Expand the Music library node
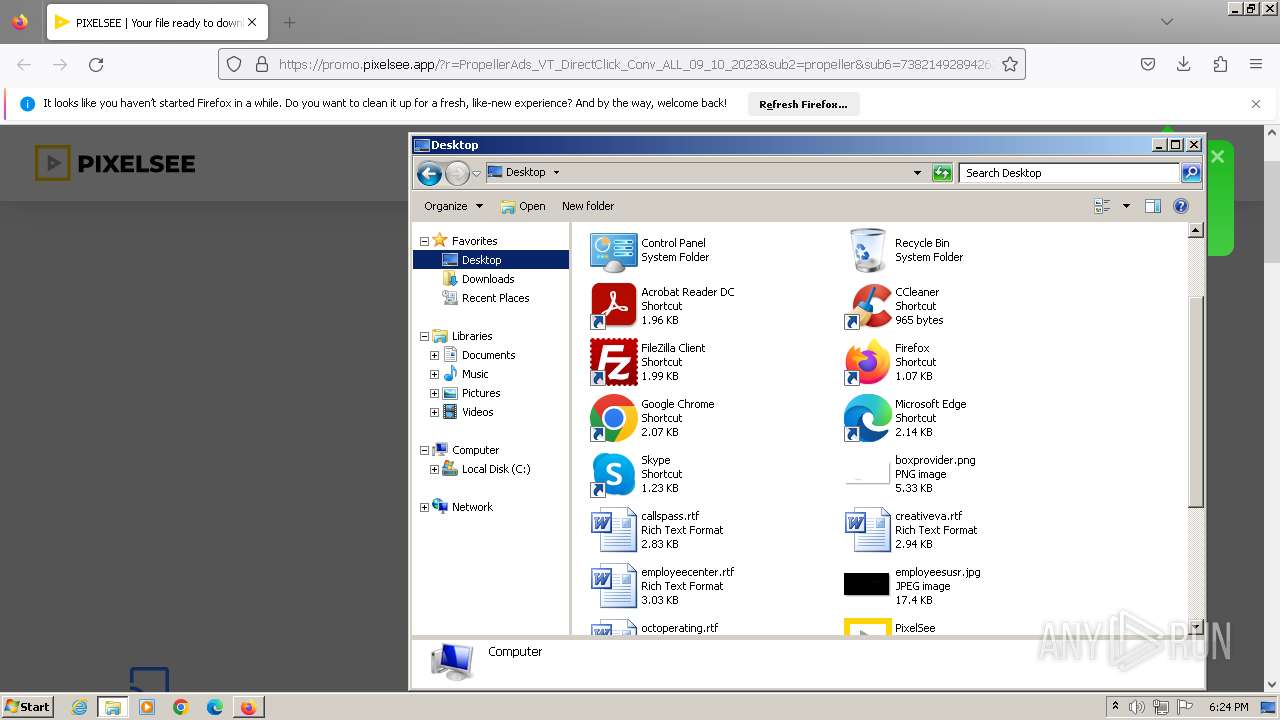Viewport: 1280px width, 720px height. pyautogui.click(x=434, y=374)
